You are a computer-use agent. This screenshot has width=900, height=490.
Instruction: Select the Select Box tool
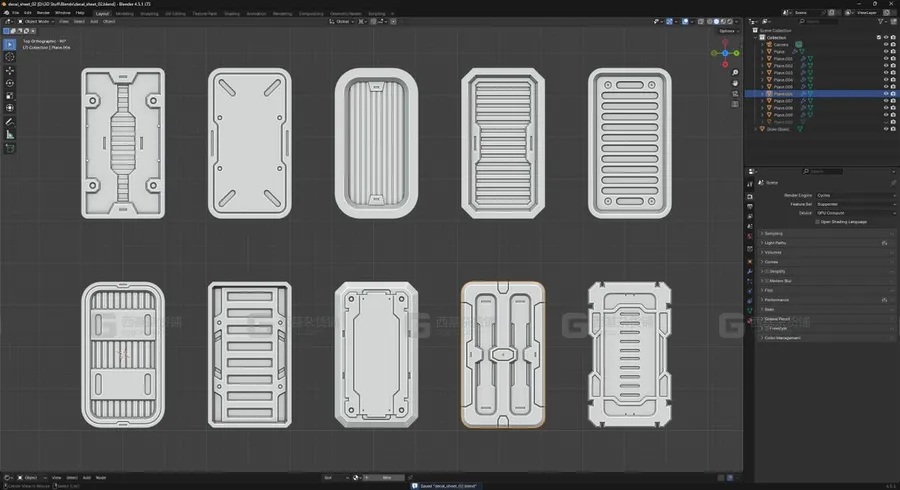pos(10,44)
